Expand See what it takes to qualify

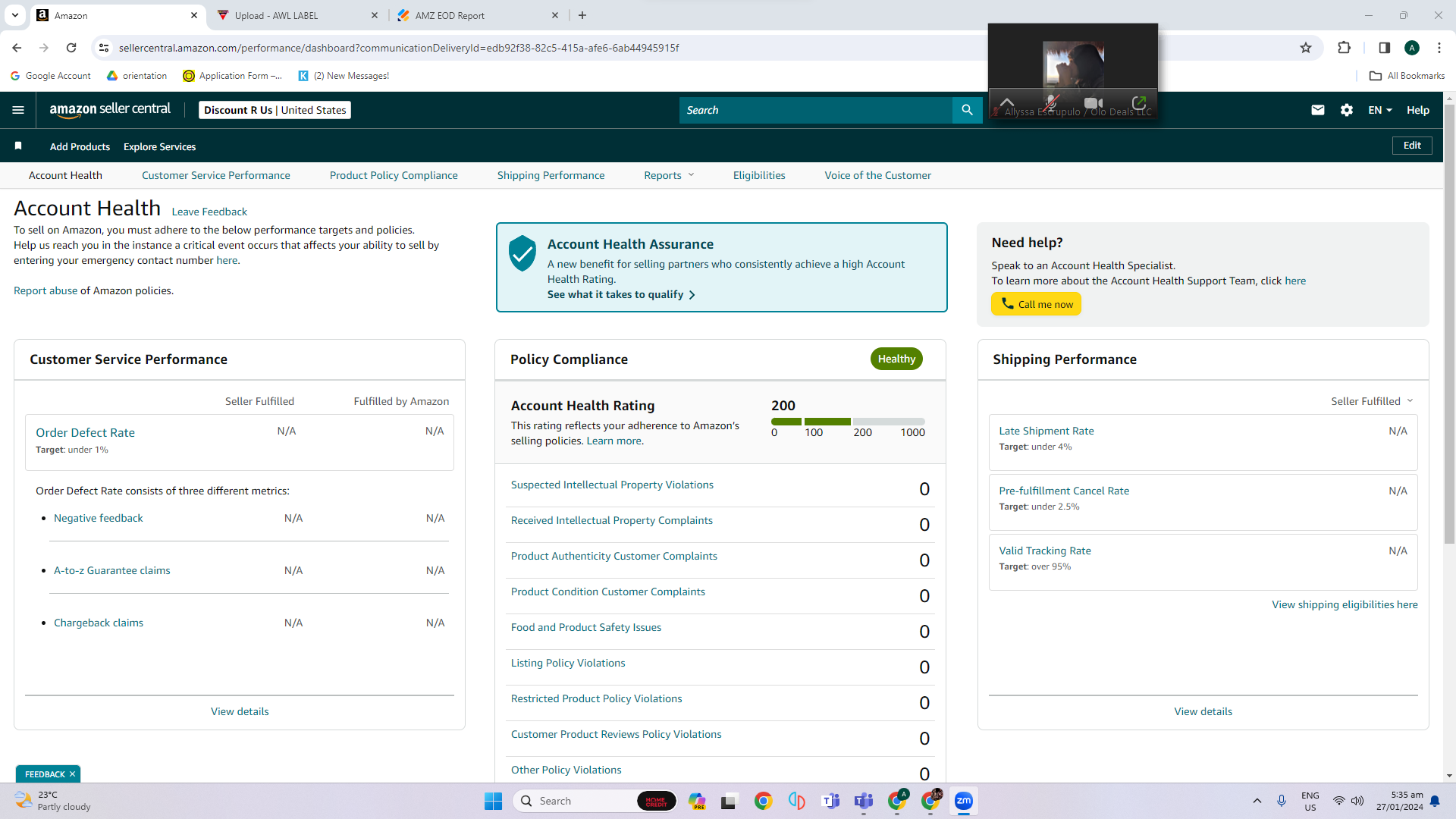point(621,294)
